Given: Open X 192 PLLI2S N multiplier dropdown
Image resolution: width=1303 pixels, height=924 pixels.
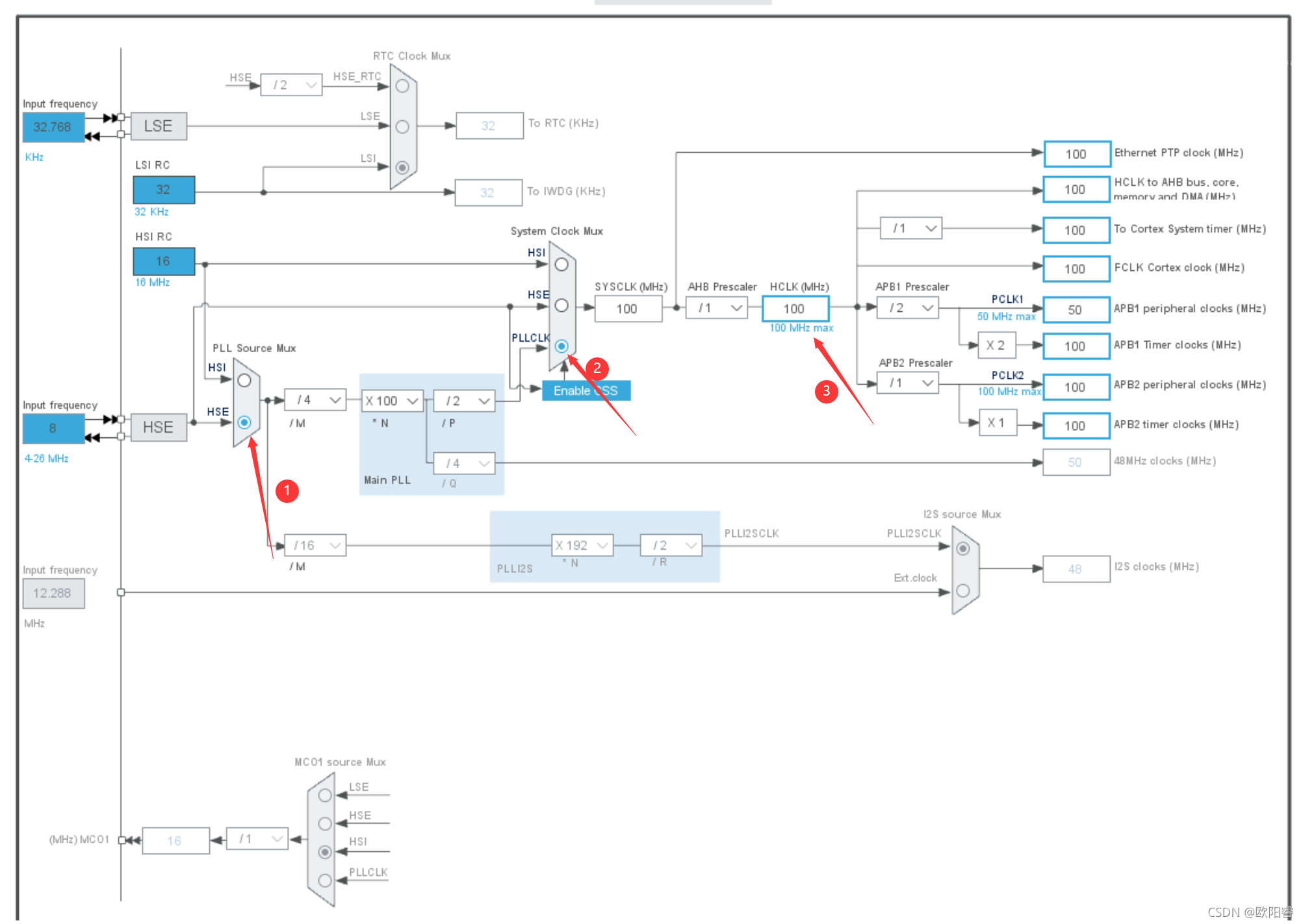Looking at the screenshot, I should [582, 545].
